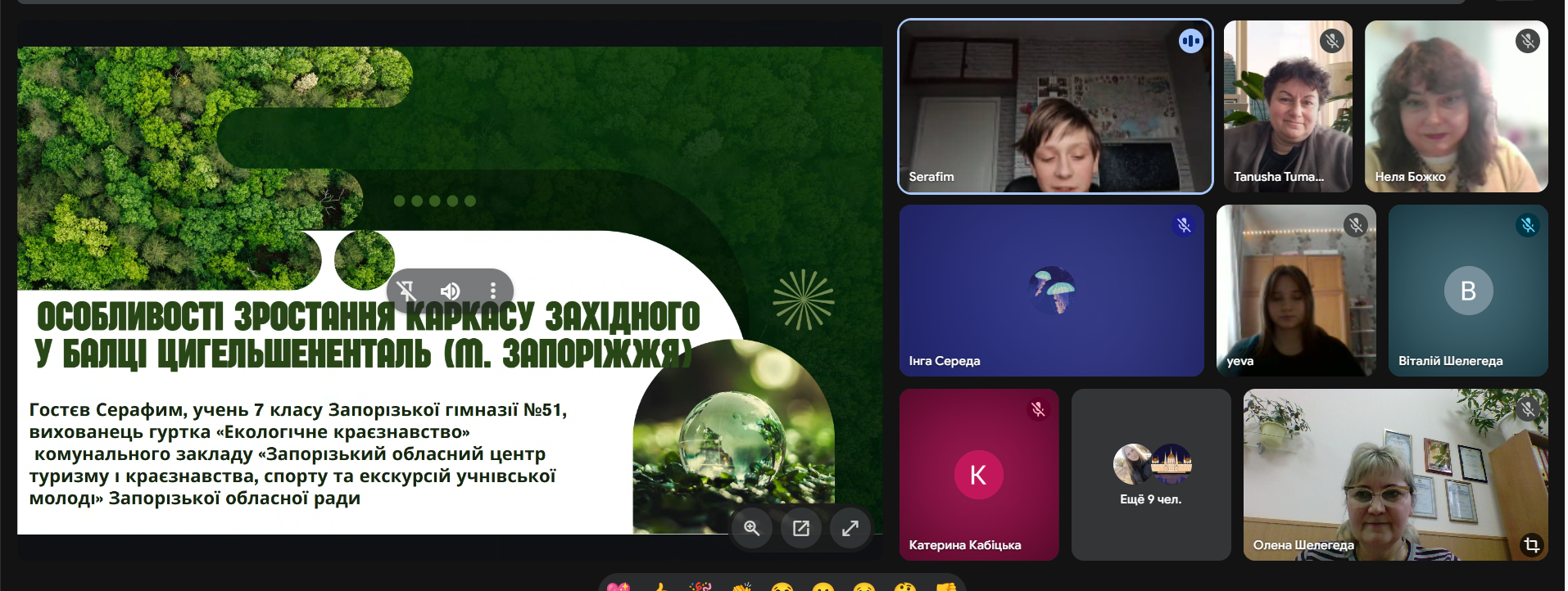This screenshot has width=1568, height=591.
Task: Click muted mic icon on yeva's tile
Action: (1356, 225)
